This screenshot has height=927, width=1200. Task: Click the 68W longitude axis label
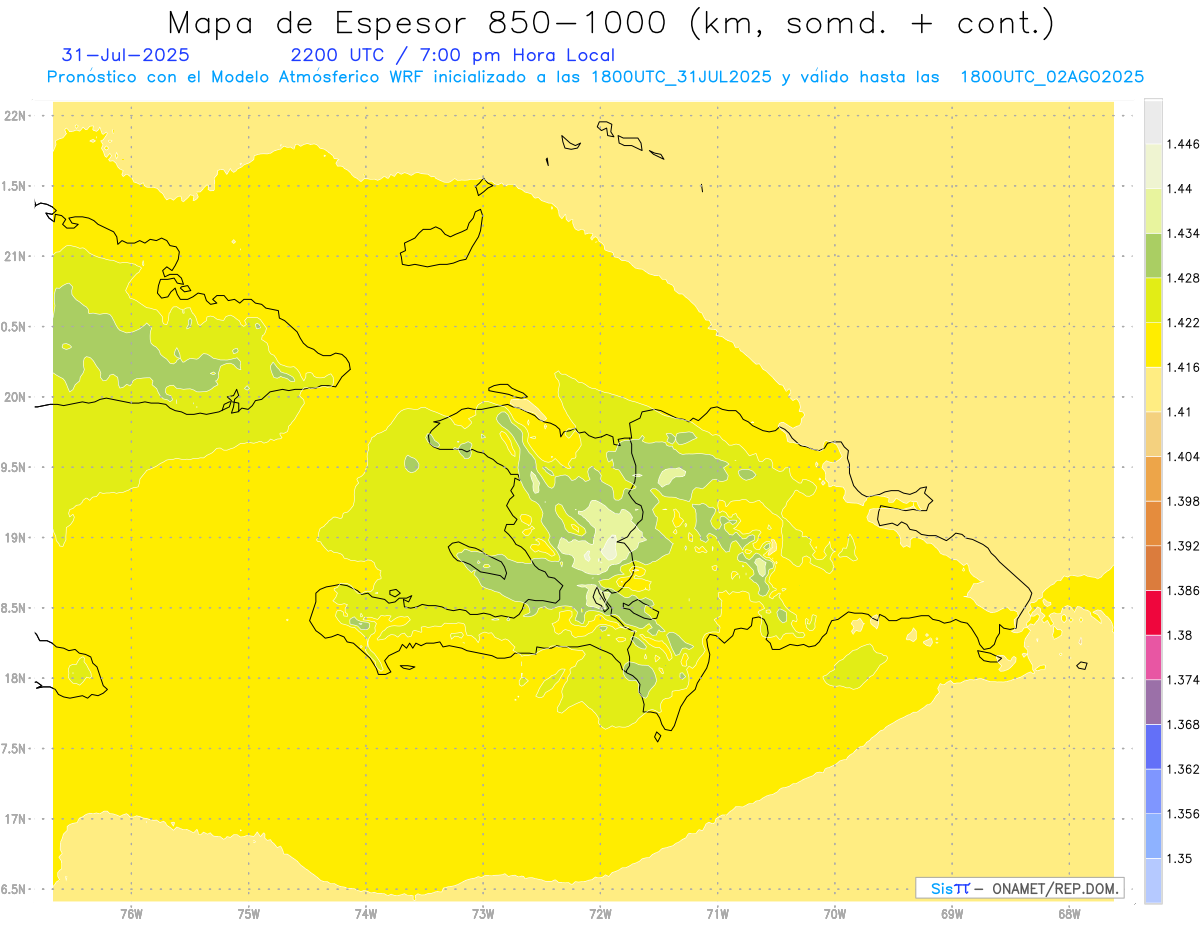1069,914
